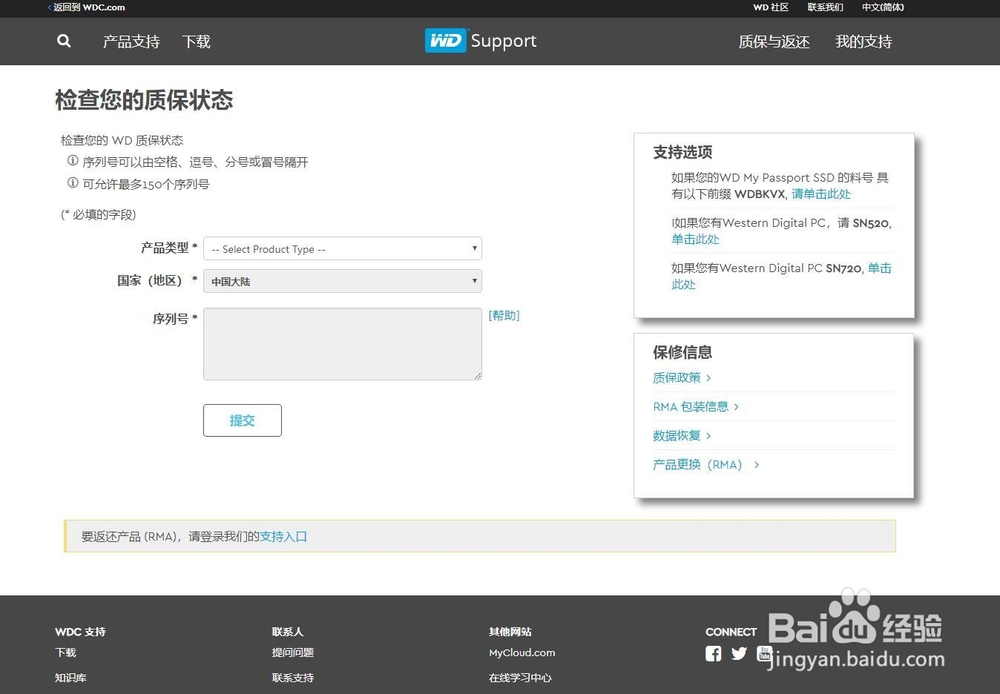This screenshot has height=694, width=1000.
Task: Open the MyCloud.com footer link
Action: [x=522, y=653]
